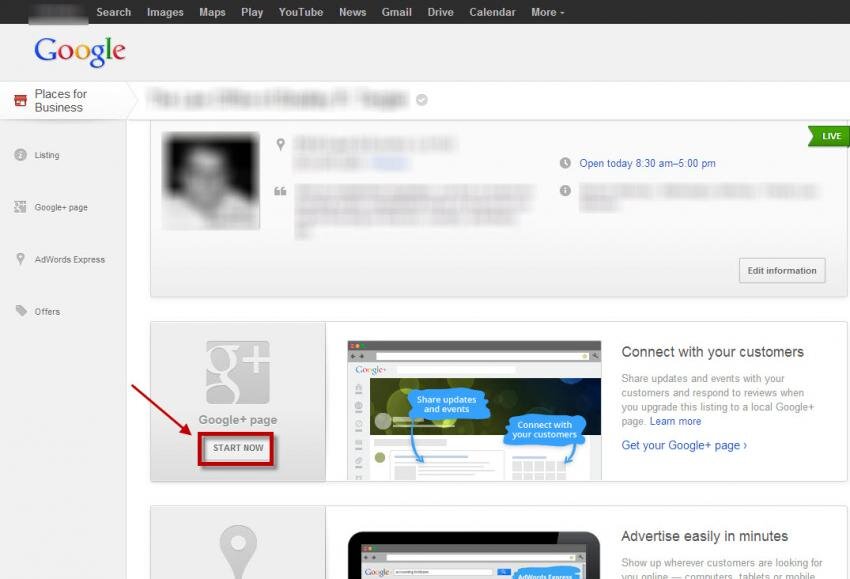The image size is (850, 579).
Task: Select the Places for Business tab
Action: coord(65,100)
